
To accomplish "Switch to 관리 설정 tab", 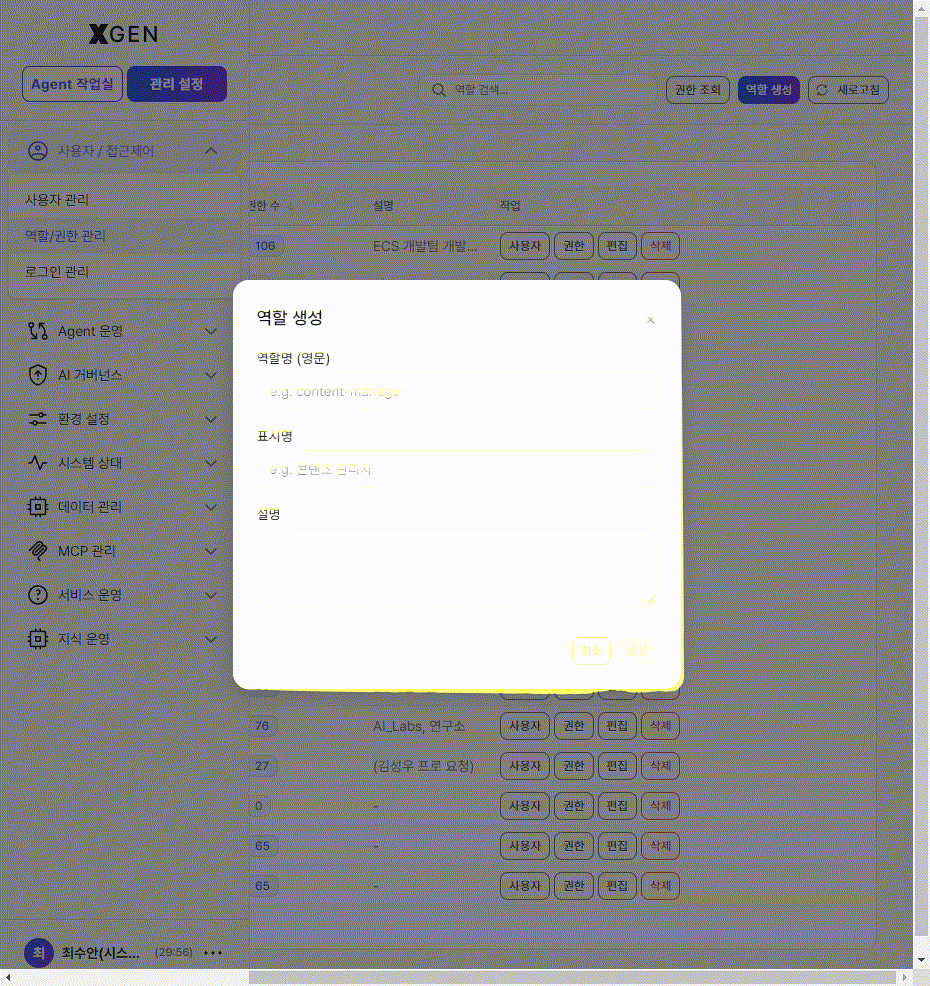I will [x=177, y=84].
